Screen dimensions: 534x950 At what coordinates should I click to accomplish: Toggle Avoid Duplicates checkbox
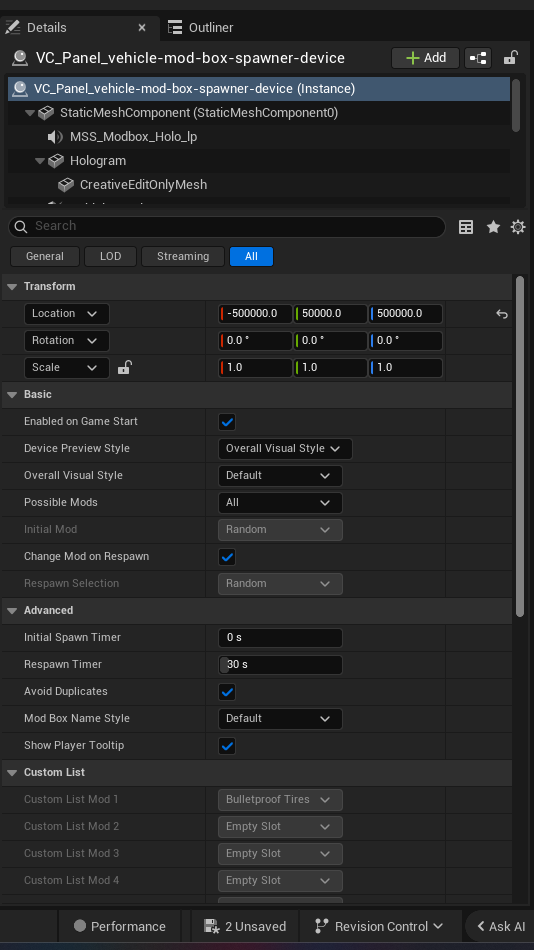[227, 692]
